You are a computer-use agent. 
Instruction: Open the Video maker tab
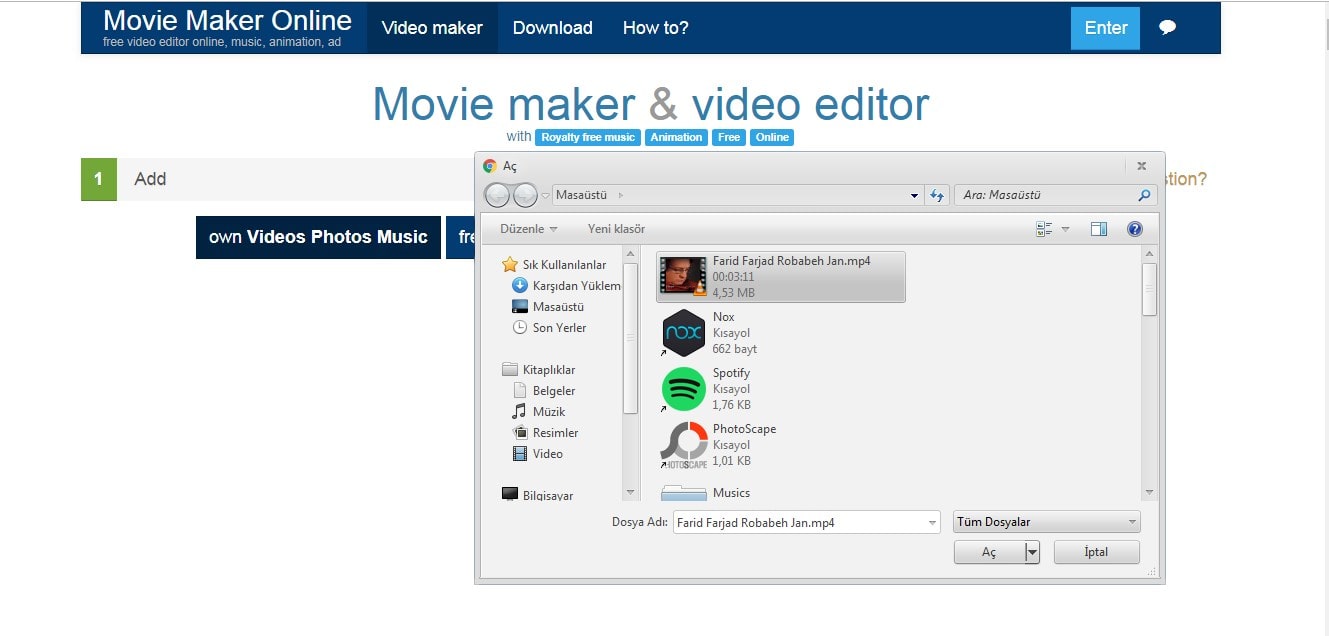pos(432,28)
